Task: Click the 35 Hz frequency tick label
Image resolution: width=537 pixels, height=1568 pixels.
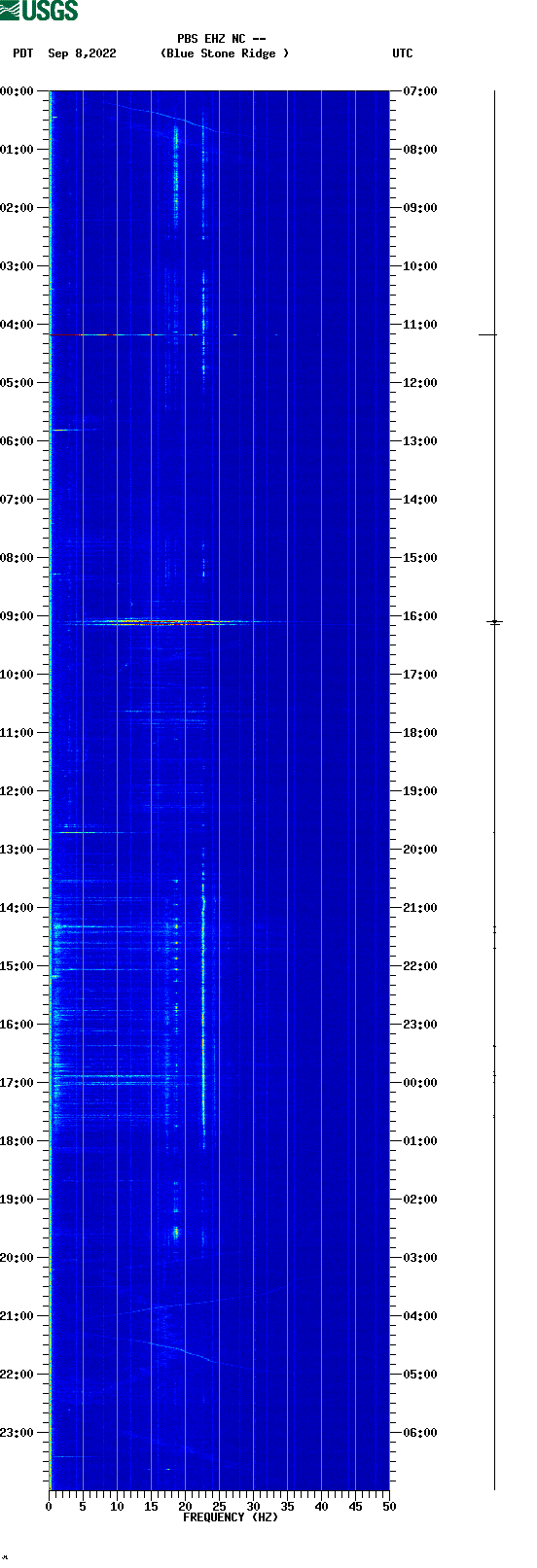Action: (287, 1507)
